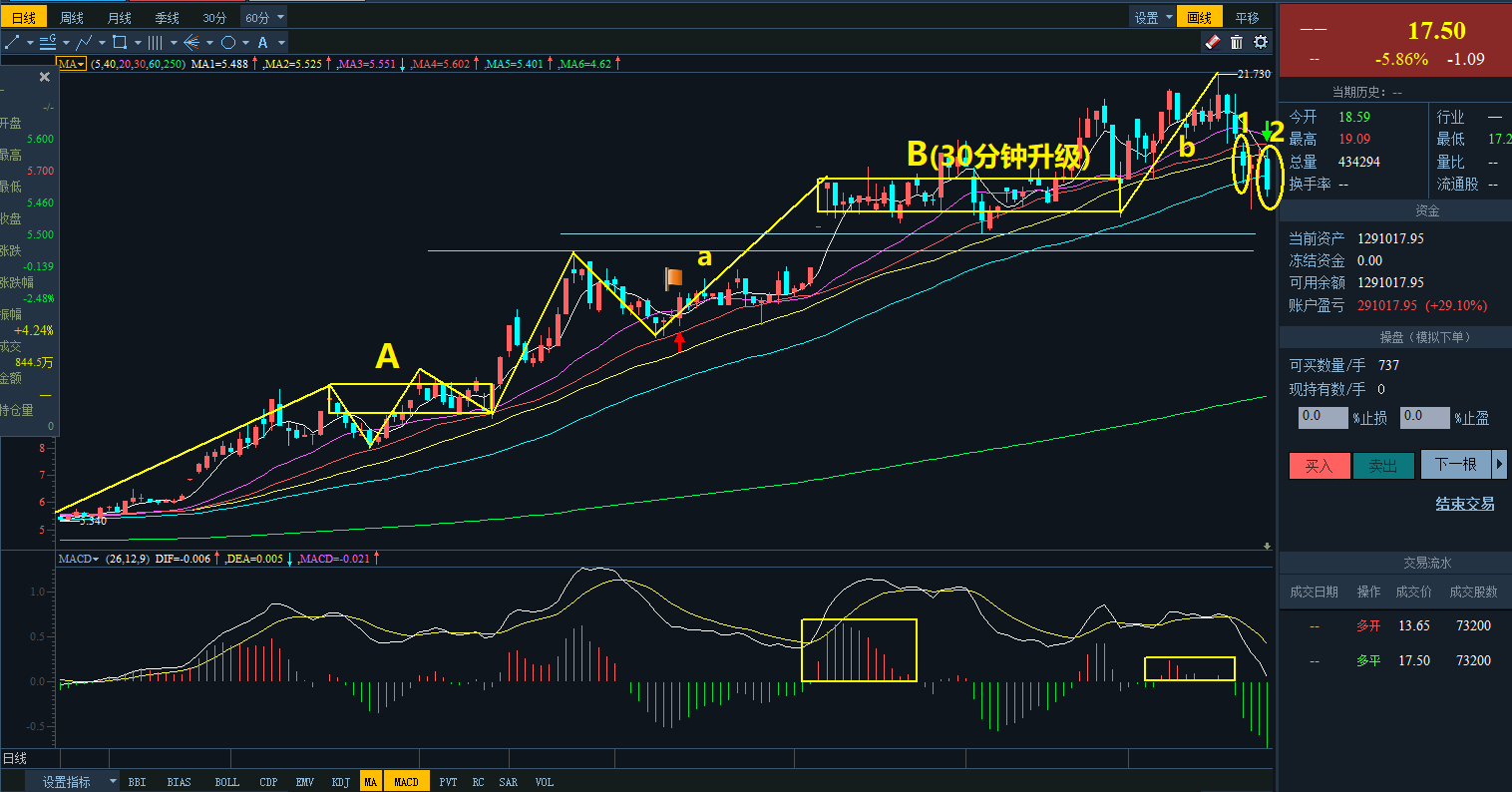Open drawing settings gear icon

1261,42
